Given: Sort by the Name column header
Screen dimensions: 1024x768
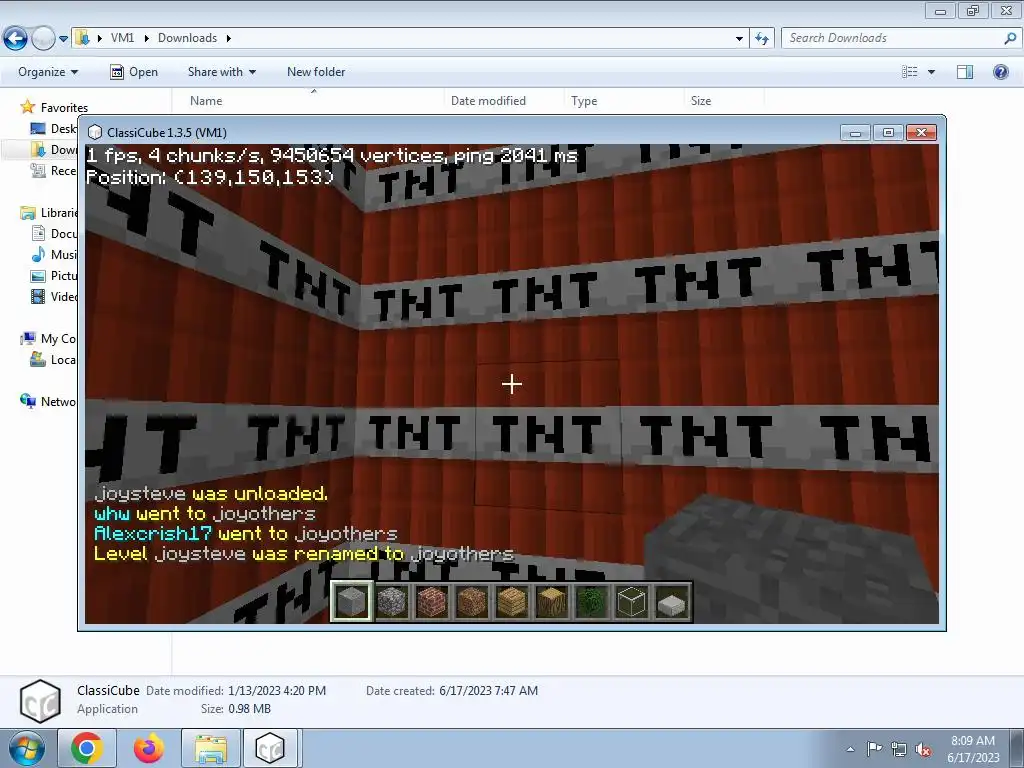Looking at the screenshot, I should tap(309, 101).
